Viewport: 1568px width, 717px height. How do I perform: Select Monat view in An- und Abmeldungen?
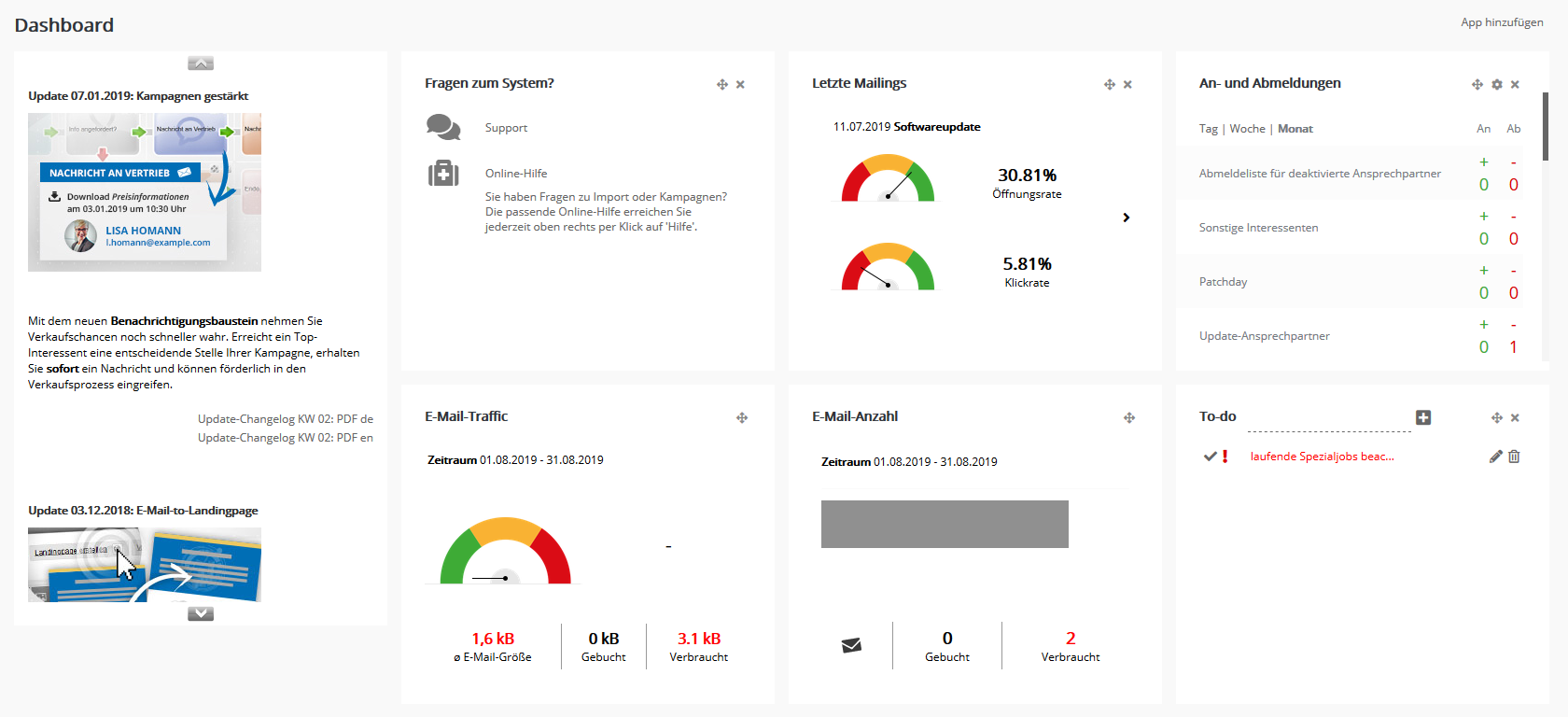tap(1295, 129)
